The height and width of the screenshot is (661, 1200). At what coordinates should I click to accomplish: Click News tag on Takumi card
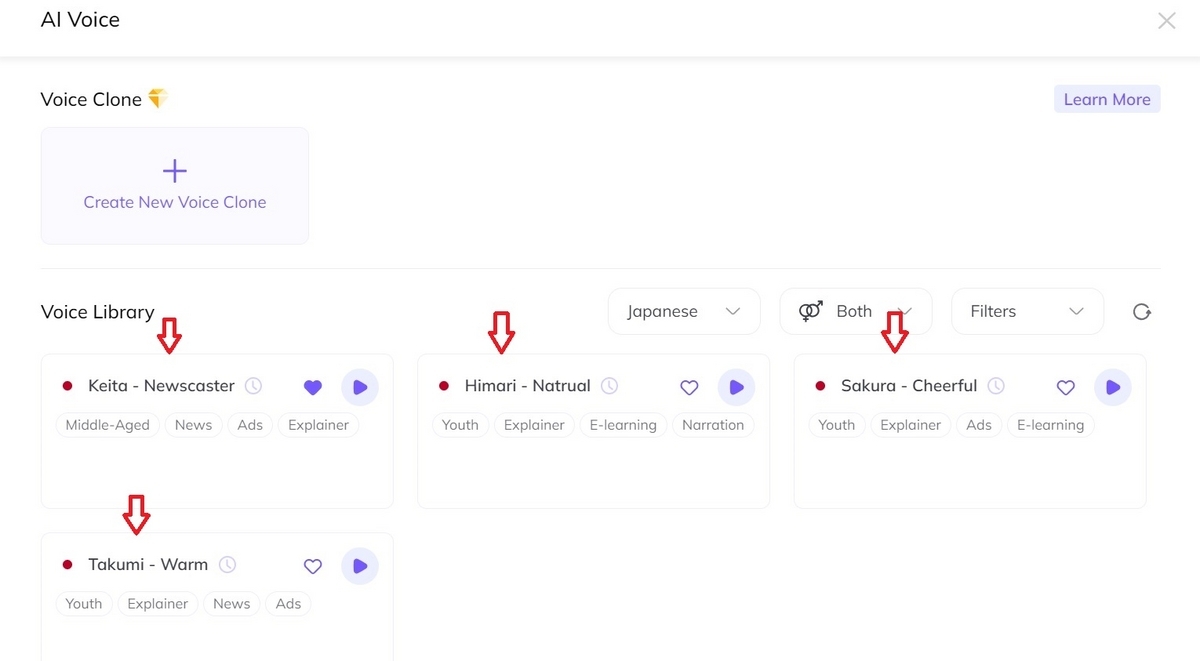pos(231,604)
